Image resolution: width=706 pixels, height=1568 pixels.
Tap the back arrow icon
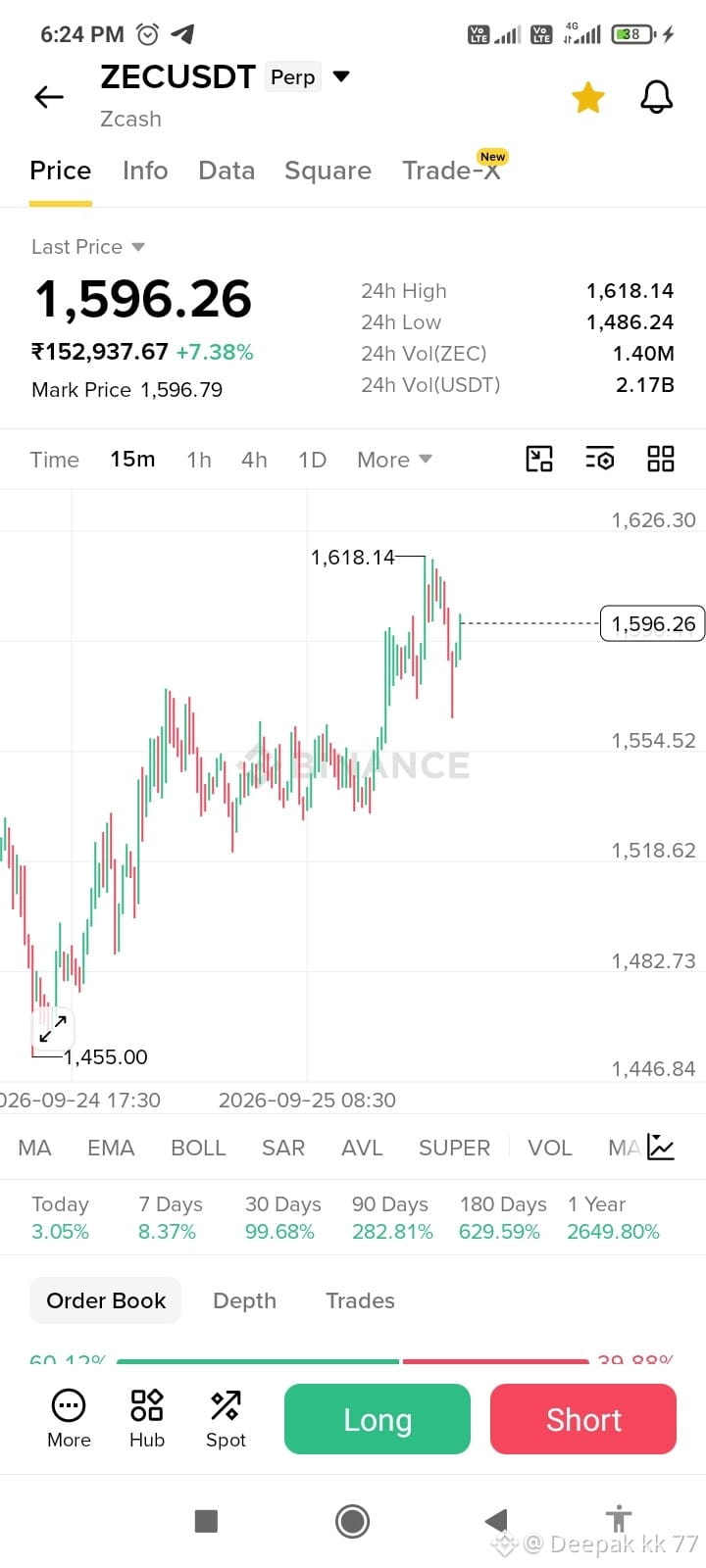[49, 96]
